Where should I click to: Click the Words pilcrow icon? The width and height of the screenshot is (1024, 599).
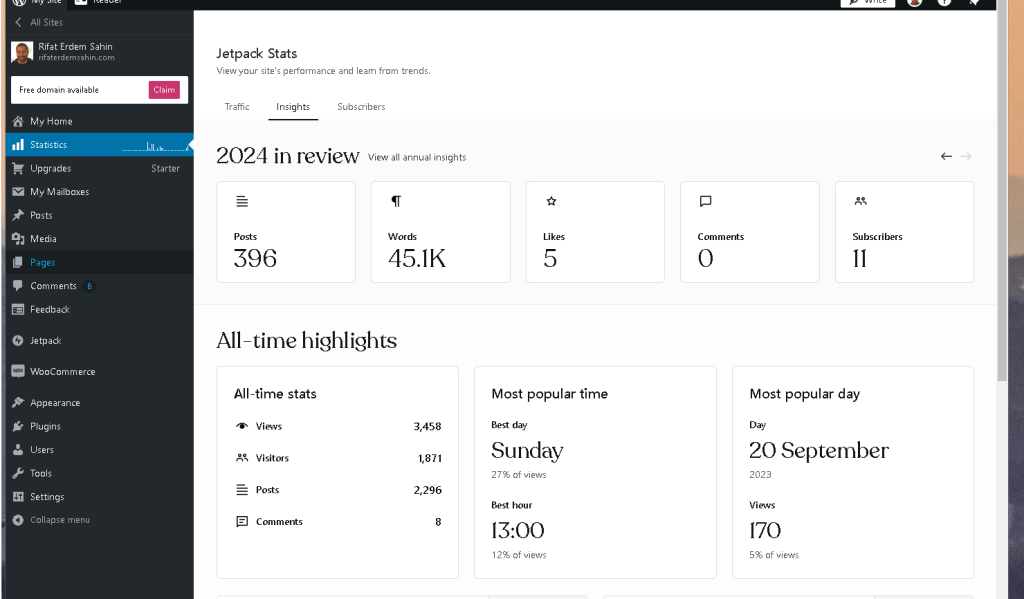(x=396, y=201)
